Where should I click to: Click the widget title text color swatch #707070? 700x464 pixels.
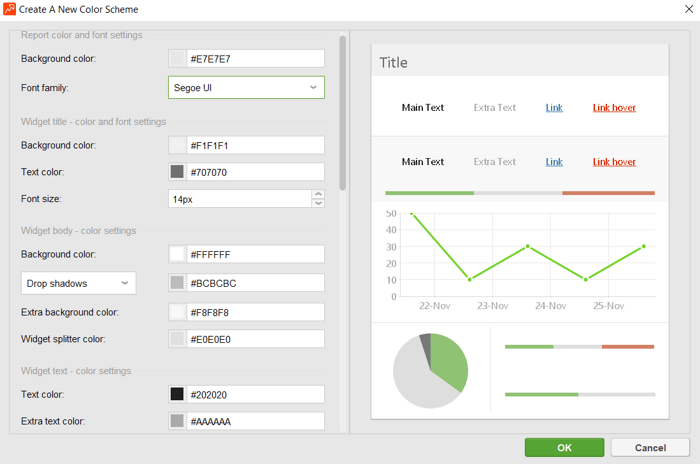177,172
